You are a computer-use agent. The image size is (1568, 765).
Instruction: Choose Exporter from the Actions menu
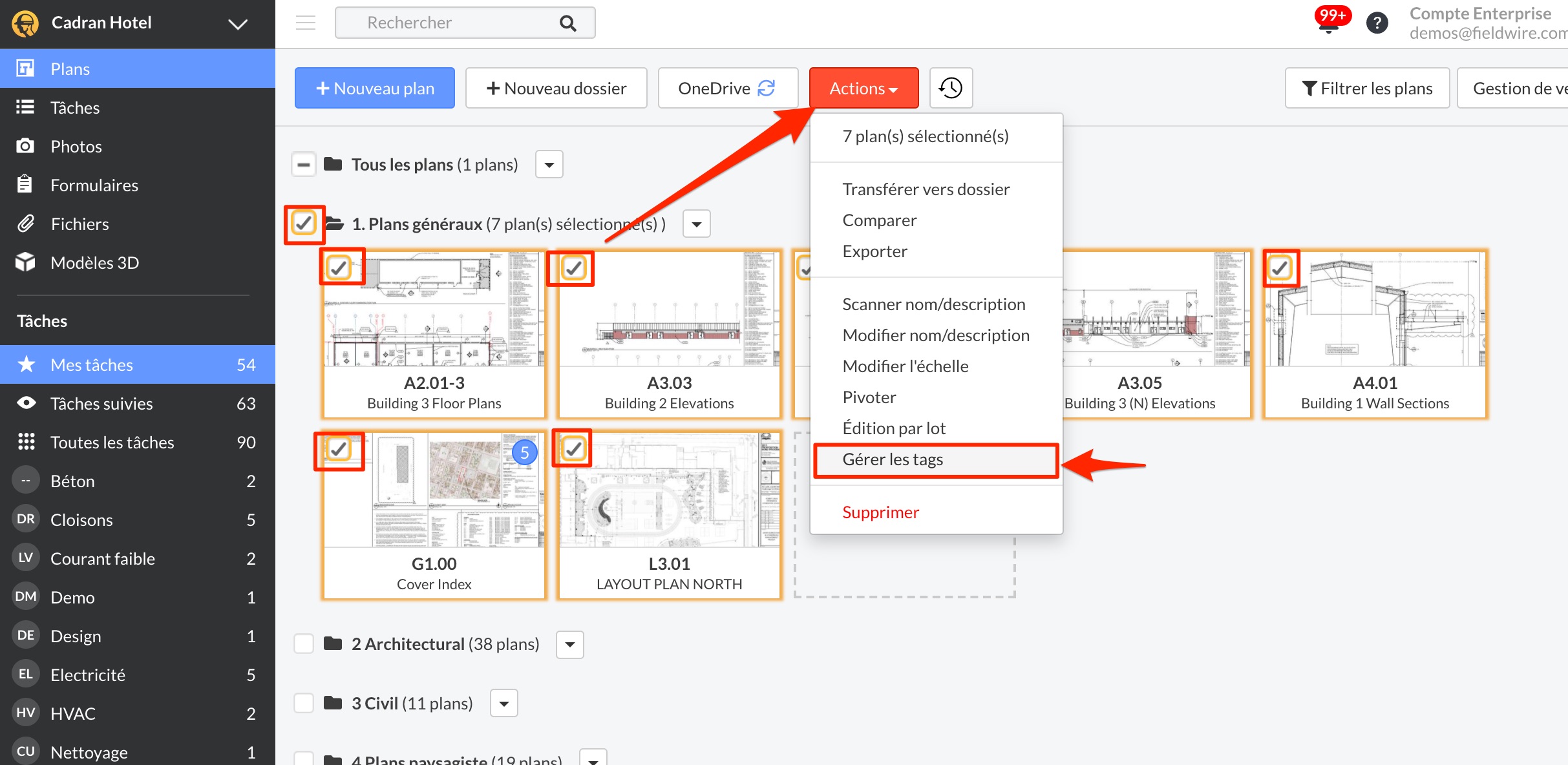[x=874, y=251]
